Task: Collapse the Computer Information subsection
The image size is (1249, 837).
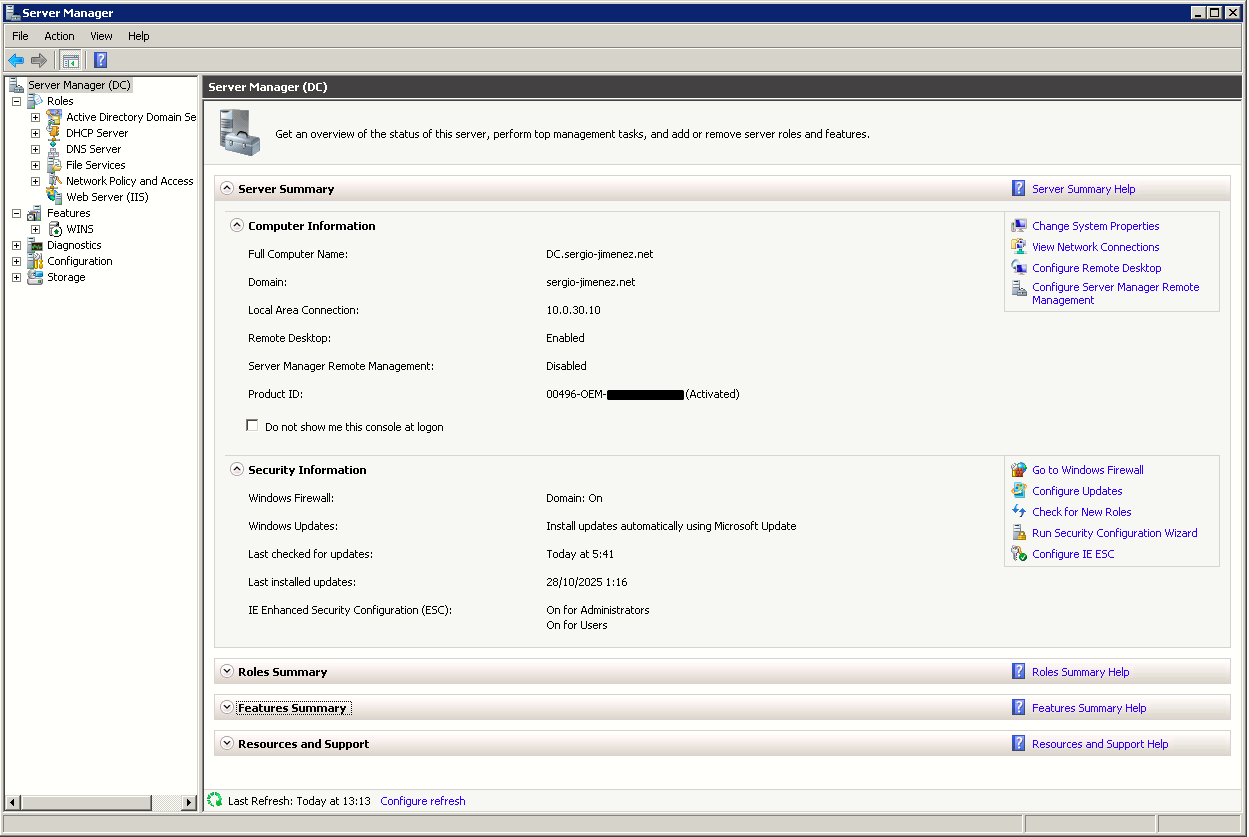Action: [x=237, y=226]
